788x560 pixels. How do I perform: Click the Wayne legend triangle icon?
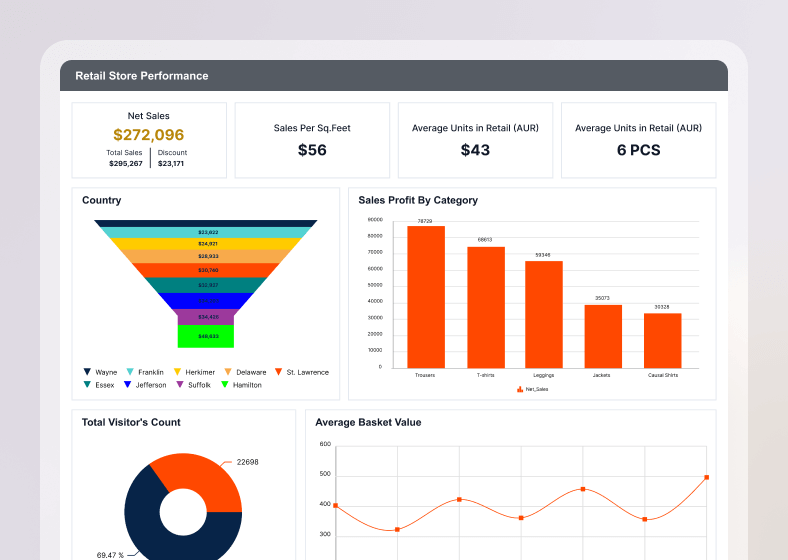click(87, 371)
